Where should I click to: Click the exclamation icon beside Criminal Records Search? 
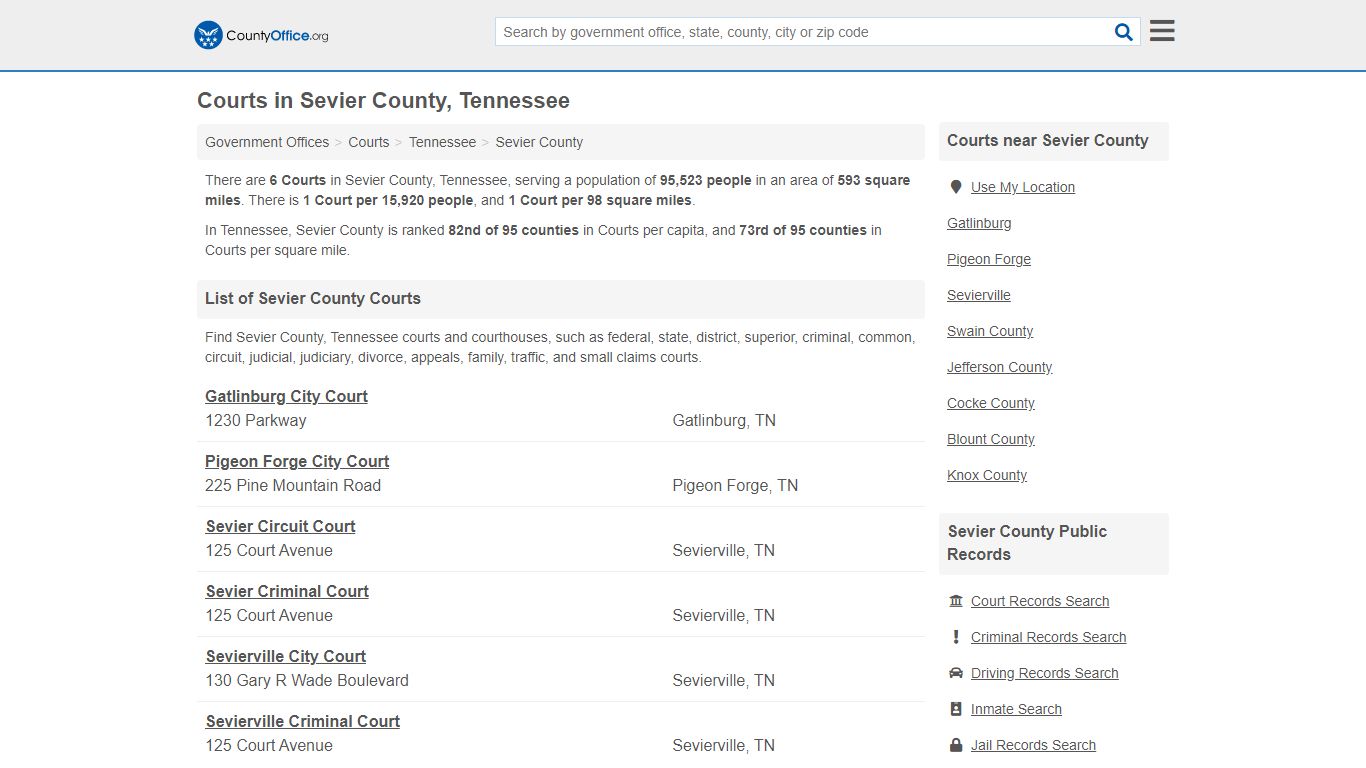956,637
